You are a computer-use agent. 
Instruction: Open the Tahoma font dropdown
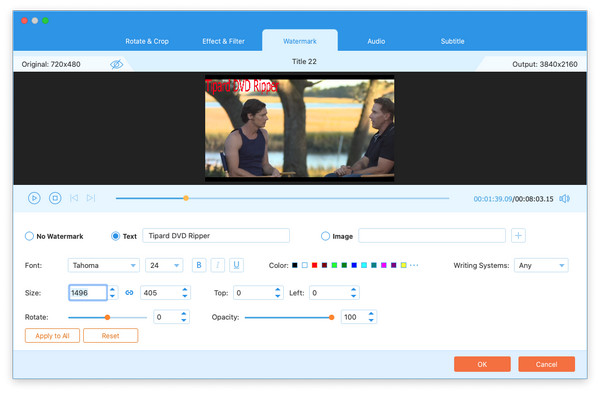pyautogui.click(x=104, y=265)
